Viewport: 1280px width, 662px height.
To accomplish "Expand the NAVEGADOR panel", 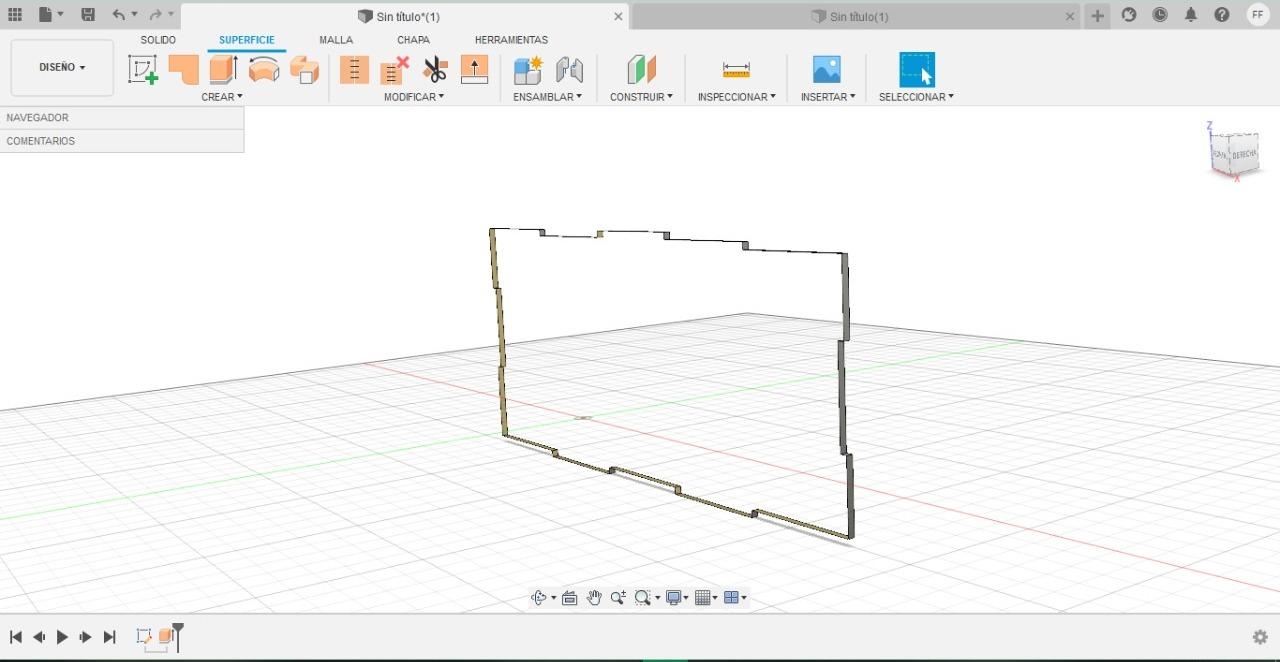I will (122, 118).
